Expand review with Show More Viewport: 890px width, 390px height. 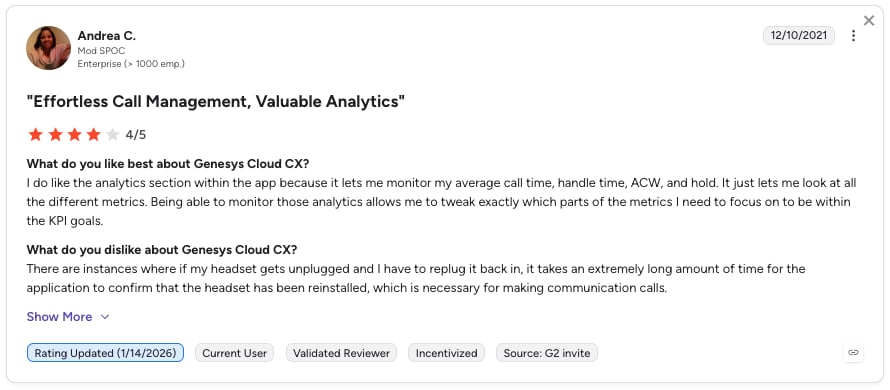pyautogui.click(x=59, y=317)
